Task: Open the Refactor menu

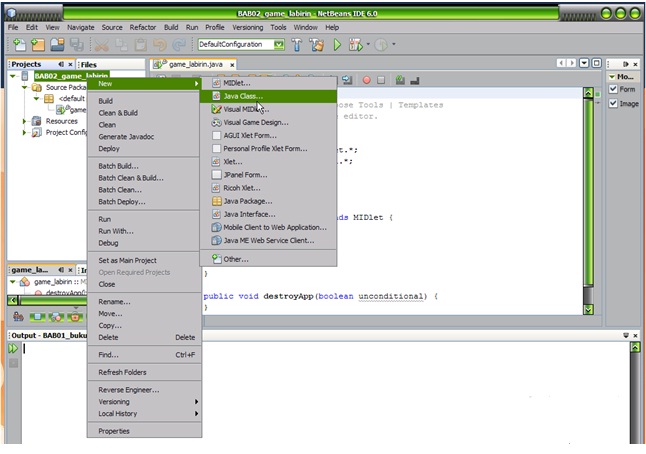Action: tap(143, 27)
